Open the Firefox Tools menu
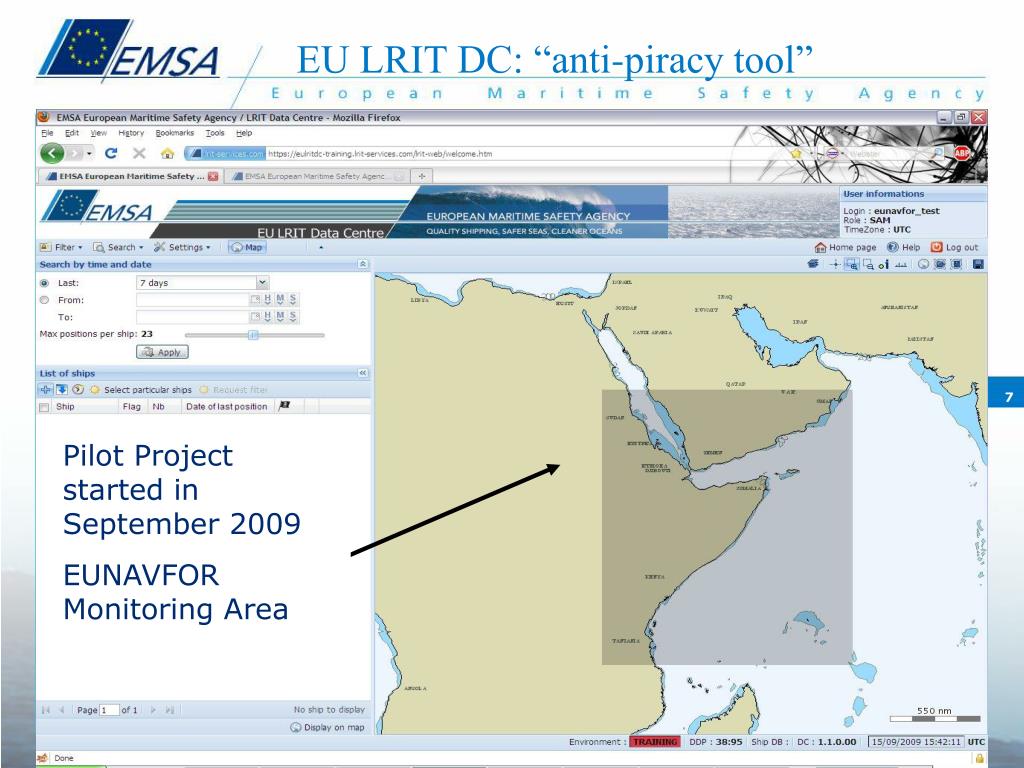This screenshot has height=768, width=1024. pos(215,133)
